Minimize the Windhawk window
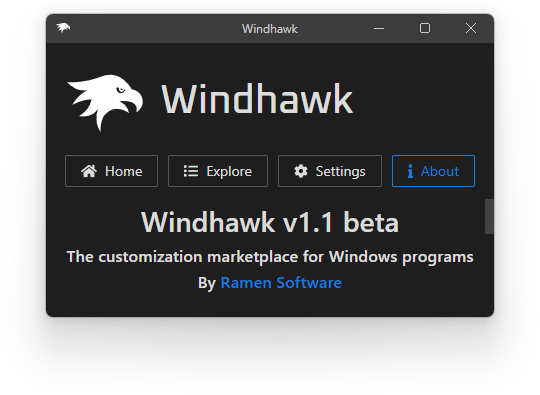Viewport: 540px width, 395px height. (x=379, y=28)
